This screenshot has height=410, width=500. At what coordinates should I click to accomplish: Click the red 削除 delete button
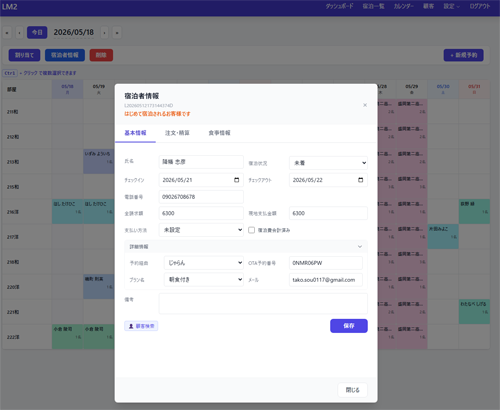[x=101, y=55]
